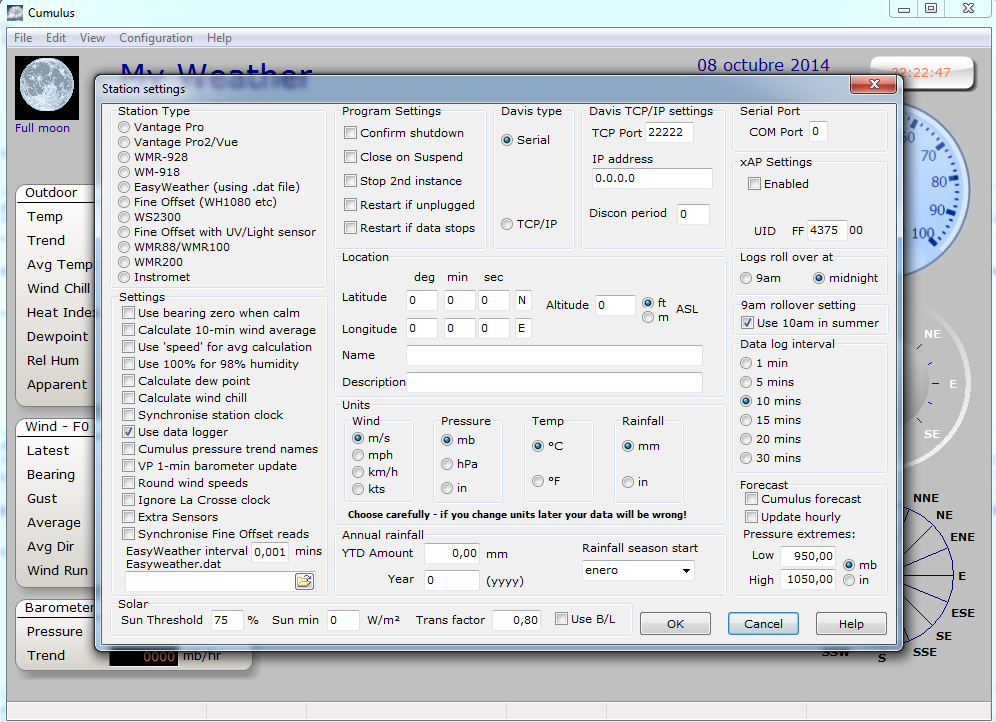Select the Vantage Pro2/Vue station type
The image size is (996, 722).
click(124, 142)
